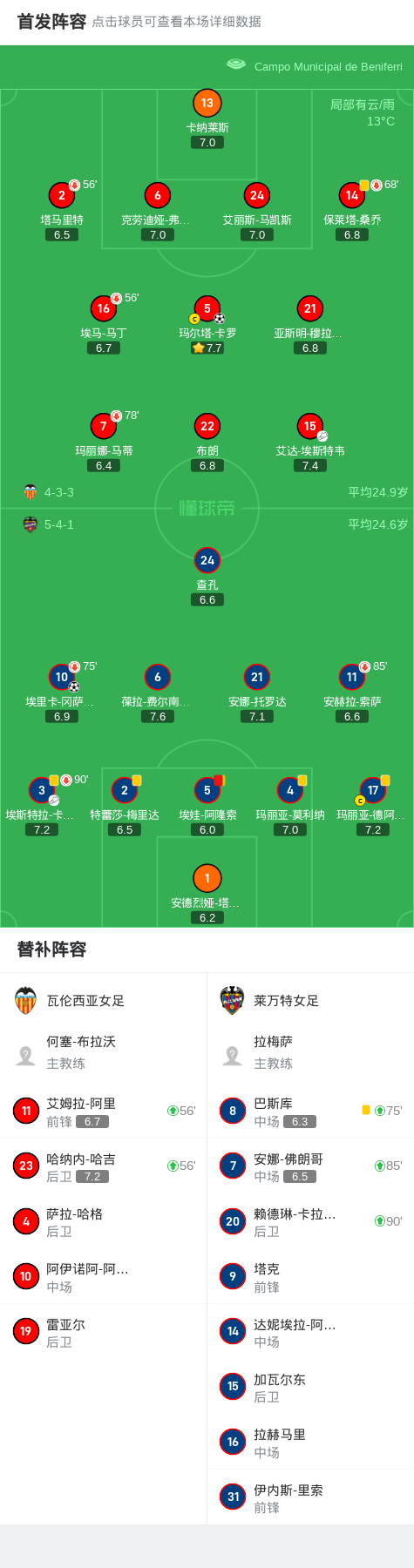Tap 艾达-埃斯特韦 number 15 player icon

coord(310,426)
